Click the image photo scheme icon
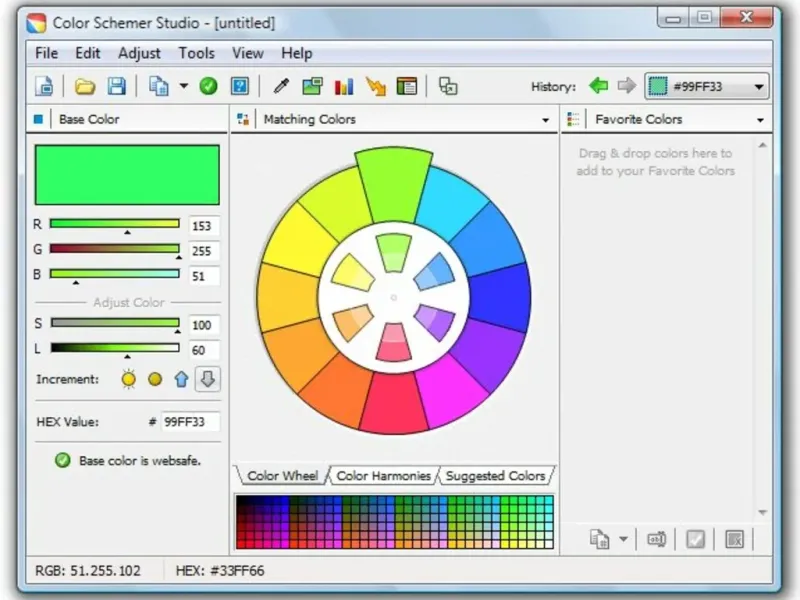Screen dimensions: 800x600 (312, 86)
